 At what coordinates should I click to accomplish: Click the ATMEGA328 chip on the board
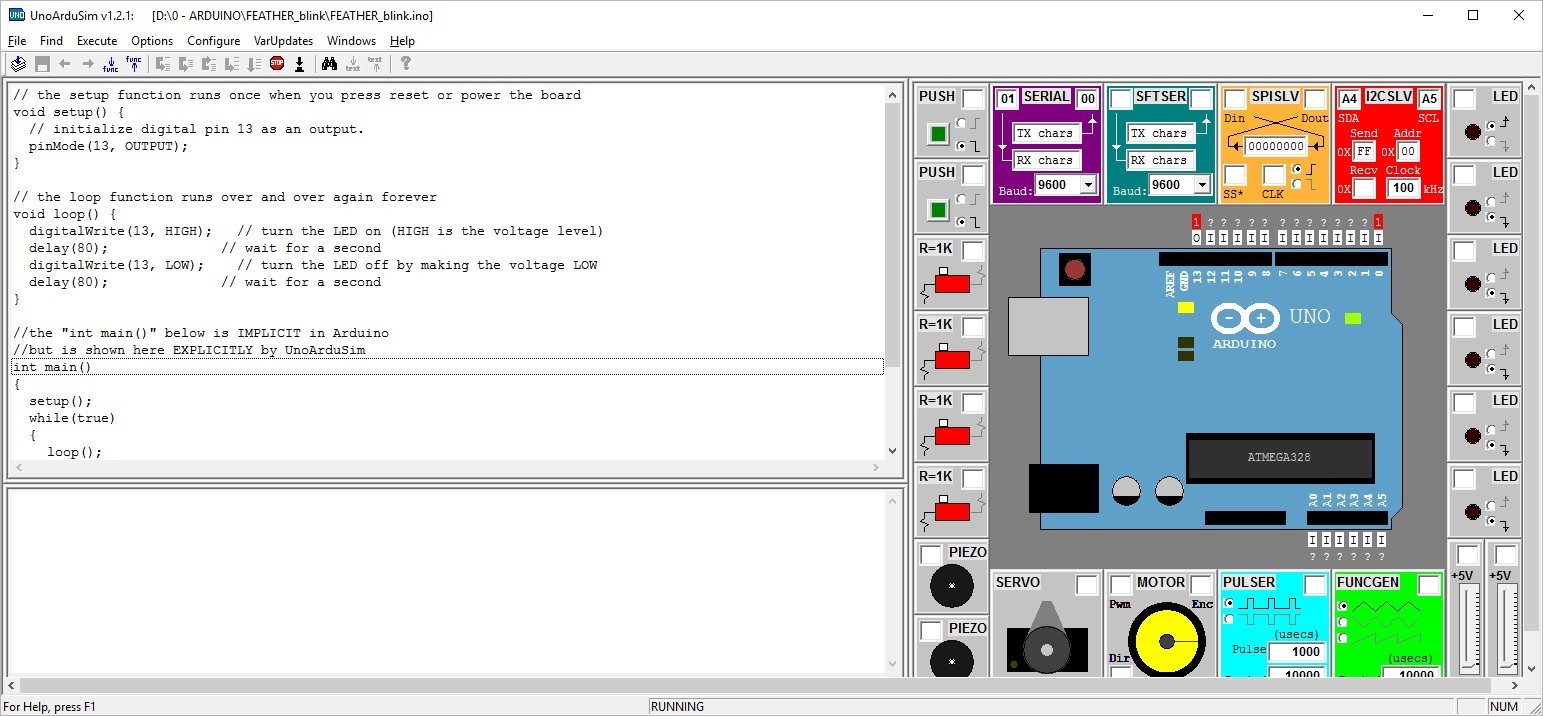click(1278, 458)
